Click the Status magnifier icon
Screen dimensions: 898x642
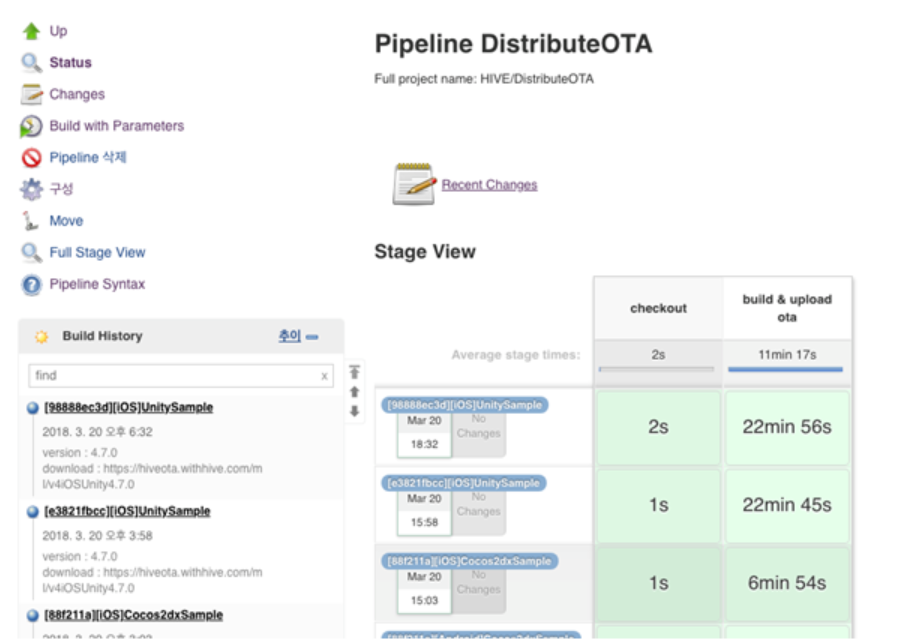(31, 63)
